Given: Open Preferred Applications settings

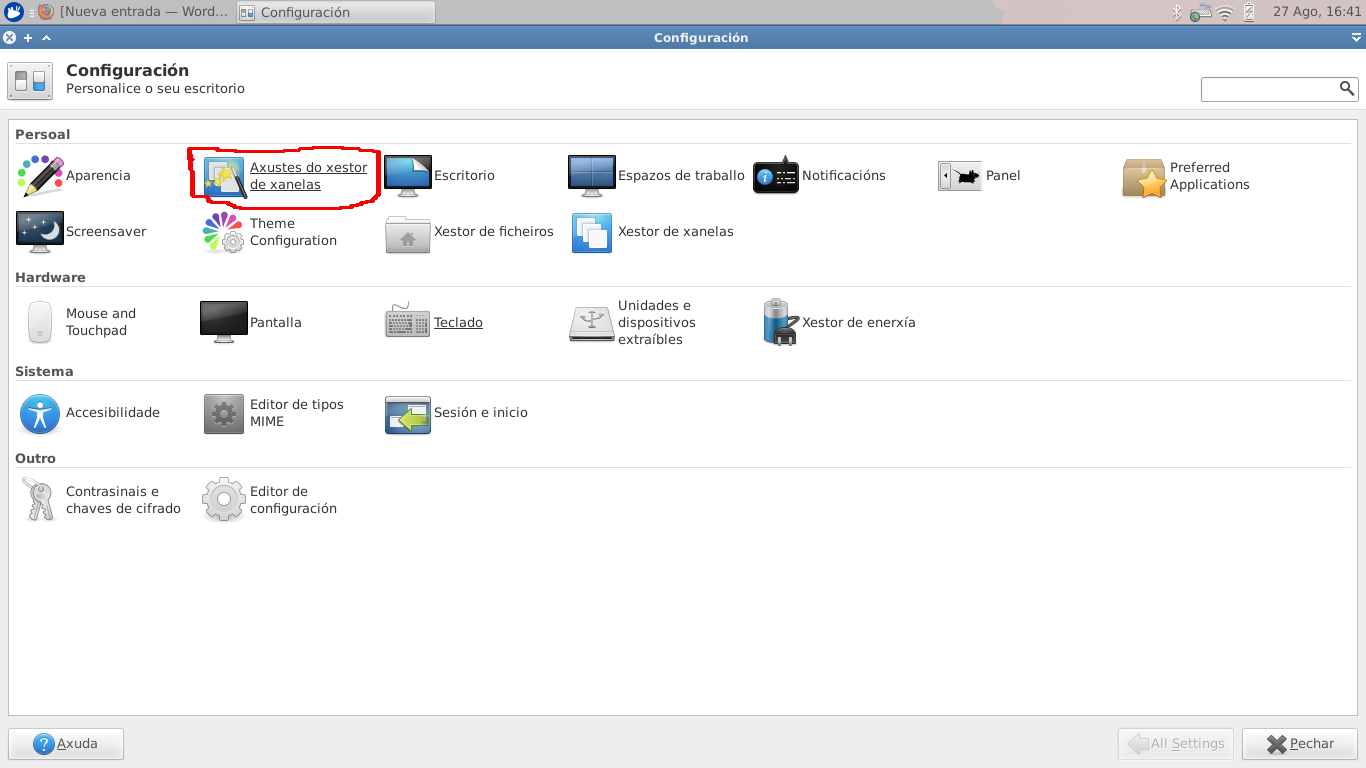Looking at the screenshot, I should click(x=1187, y=177).
